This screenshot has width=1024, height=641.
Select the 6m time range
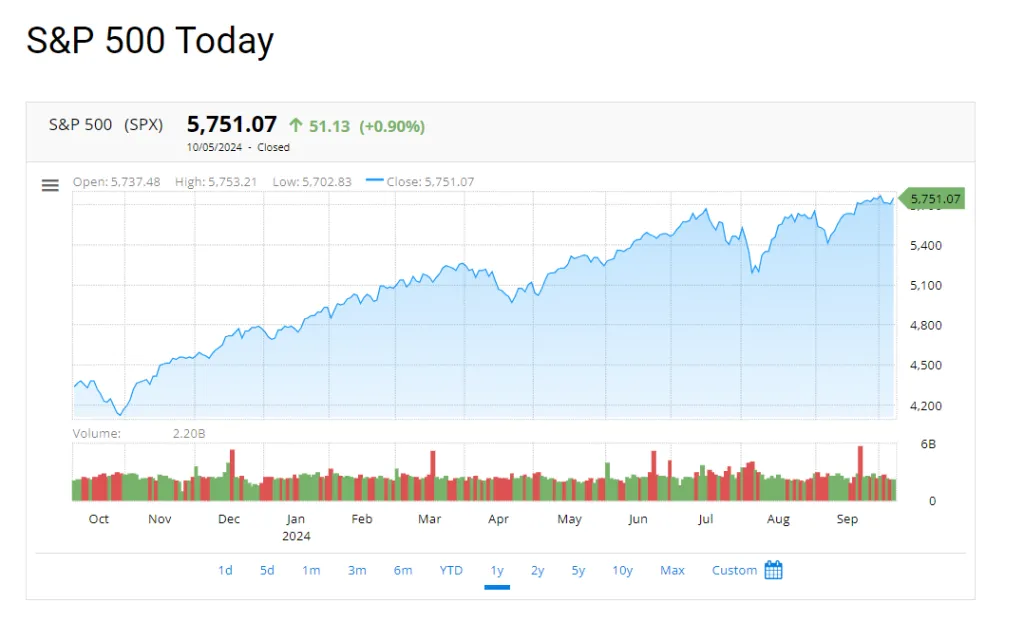(403, 571)
